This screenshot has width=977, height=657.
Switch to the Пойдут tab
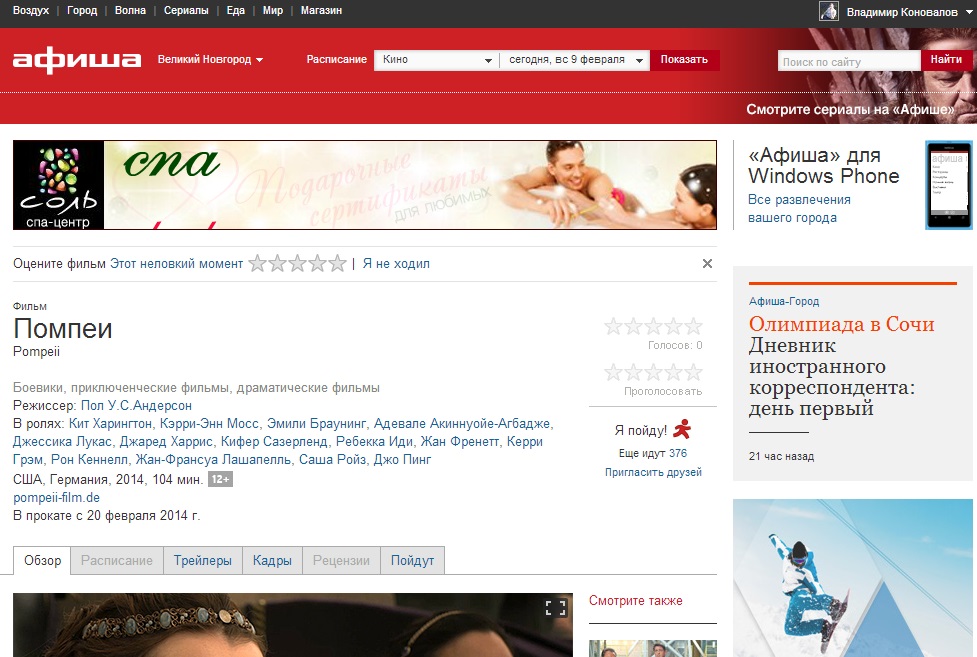click(412, 560)
